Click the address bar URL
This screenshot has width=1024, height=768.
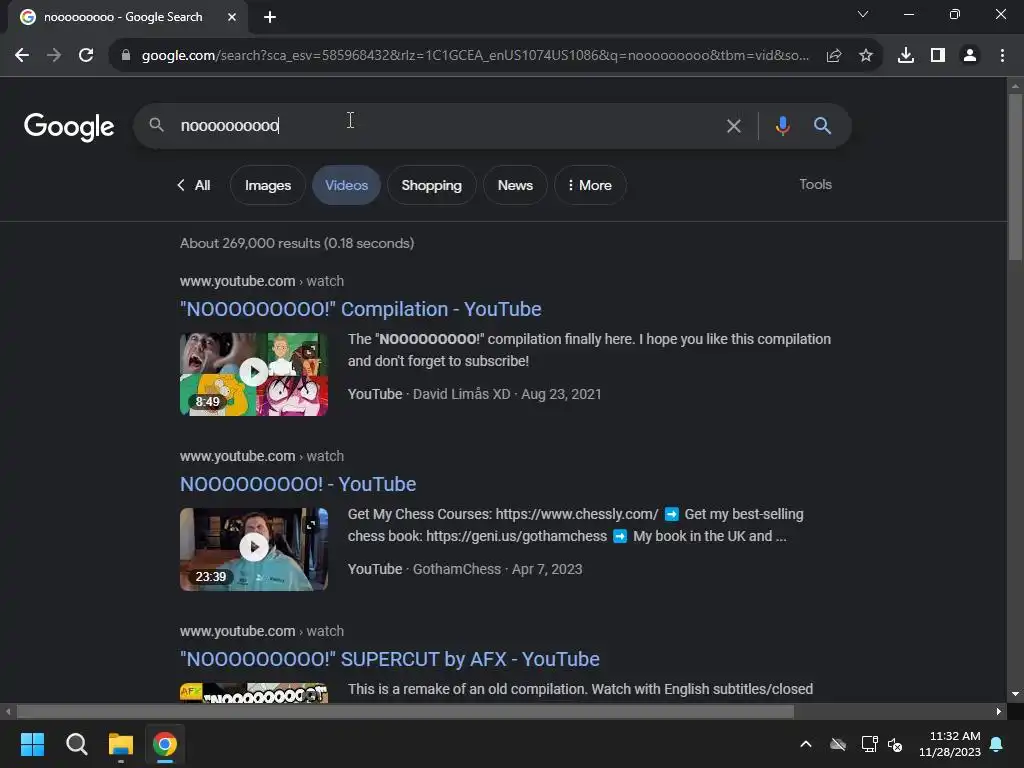click(x=475, y=56)
